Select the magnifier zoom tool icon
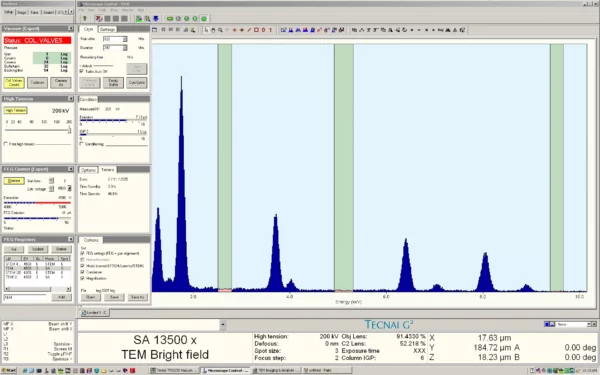Viewport: 600px width, 375px height. pos(220,30)
